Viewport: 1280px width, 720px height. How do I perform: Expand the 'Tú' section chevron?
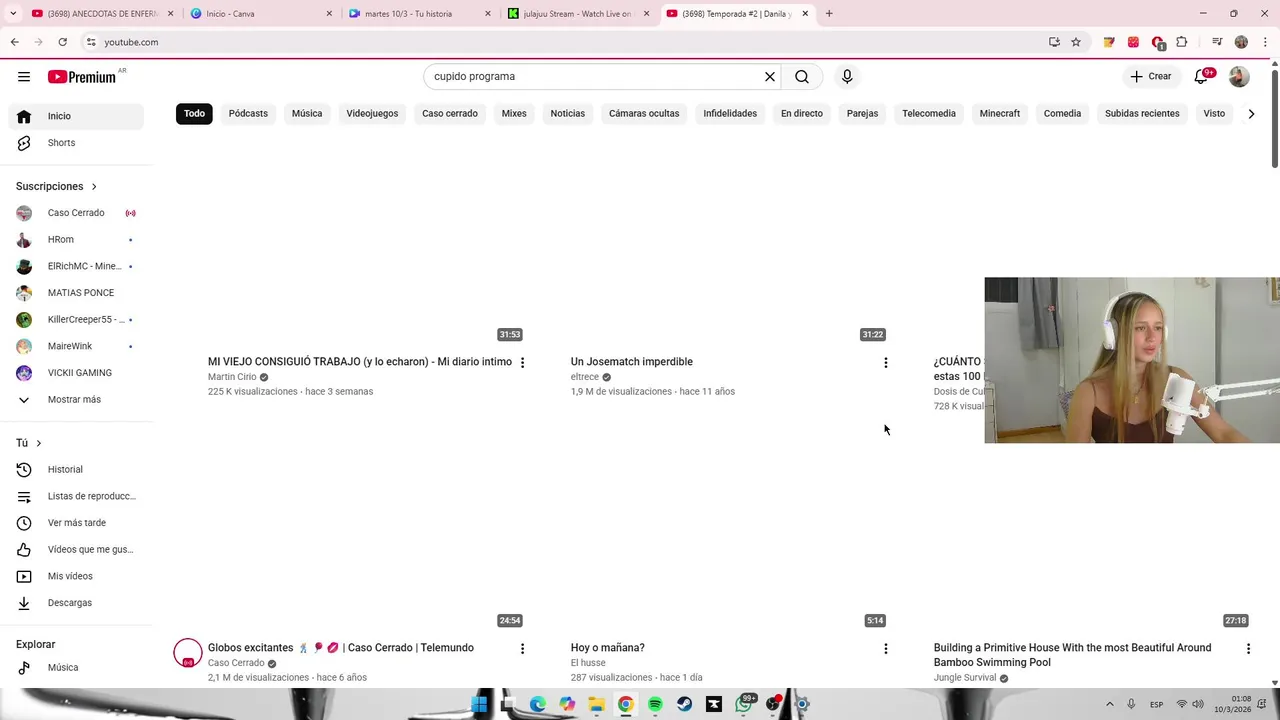coord(39,443)
